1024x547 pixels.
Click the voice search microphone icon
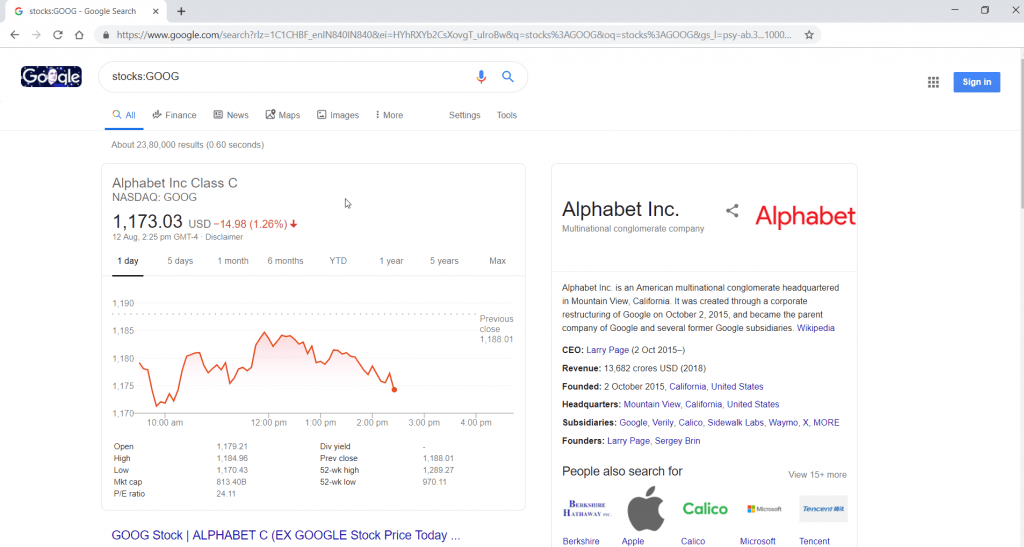point(481,77)
